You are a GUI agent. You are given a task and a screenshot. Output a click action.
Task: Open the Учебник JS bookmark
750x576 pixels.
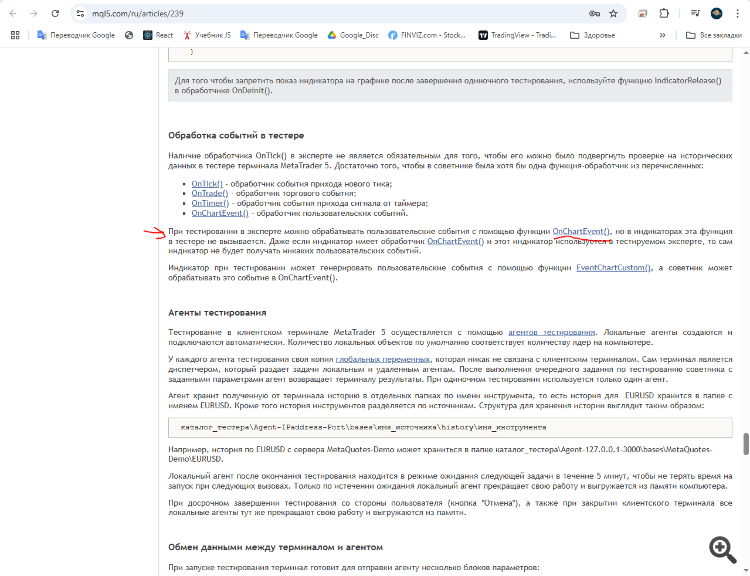pyautogui.click(x=207, y=35)
